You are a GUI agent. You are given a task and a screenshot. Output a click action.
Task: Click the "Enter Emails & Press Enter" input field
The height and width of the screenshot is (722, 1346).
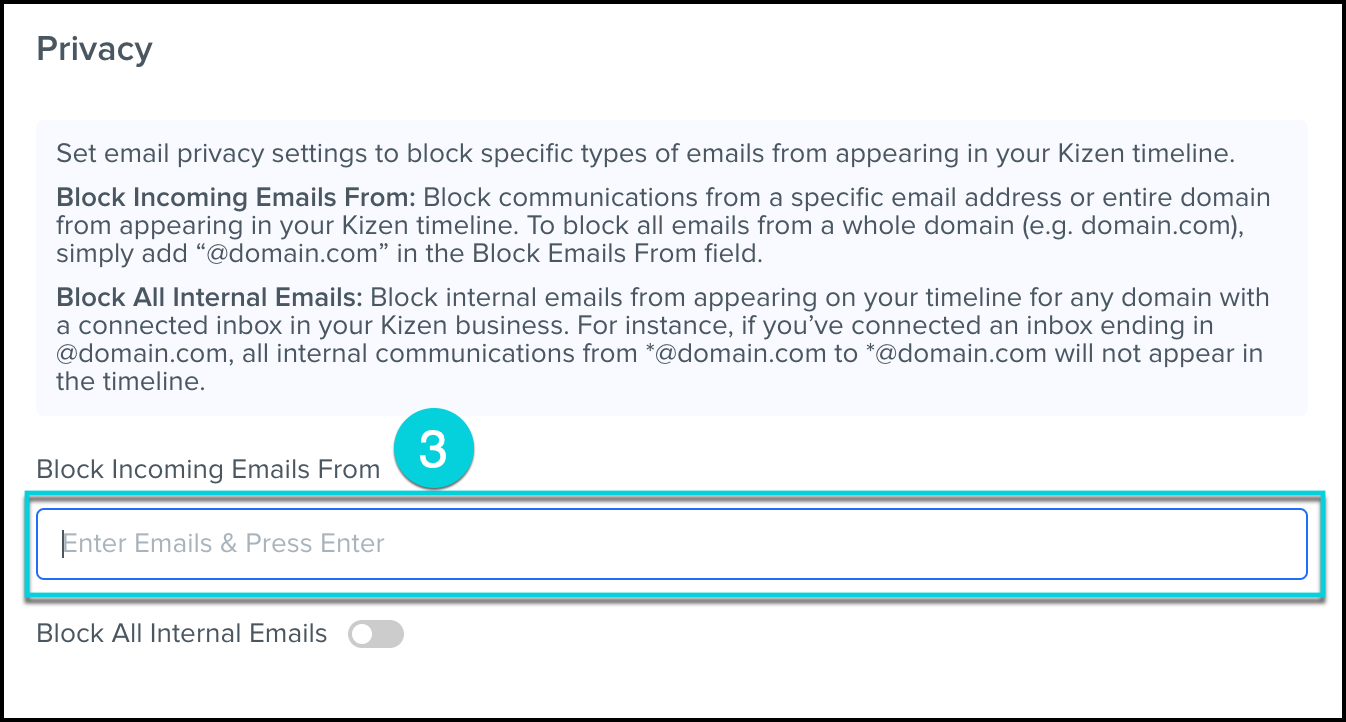click(x=670, y=544)
